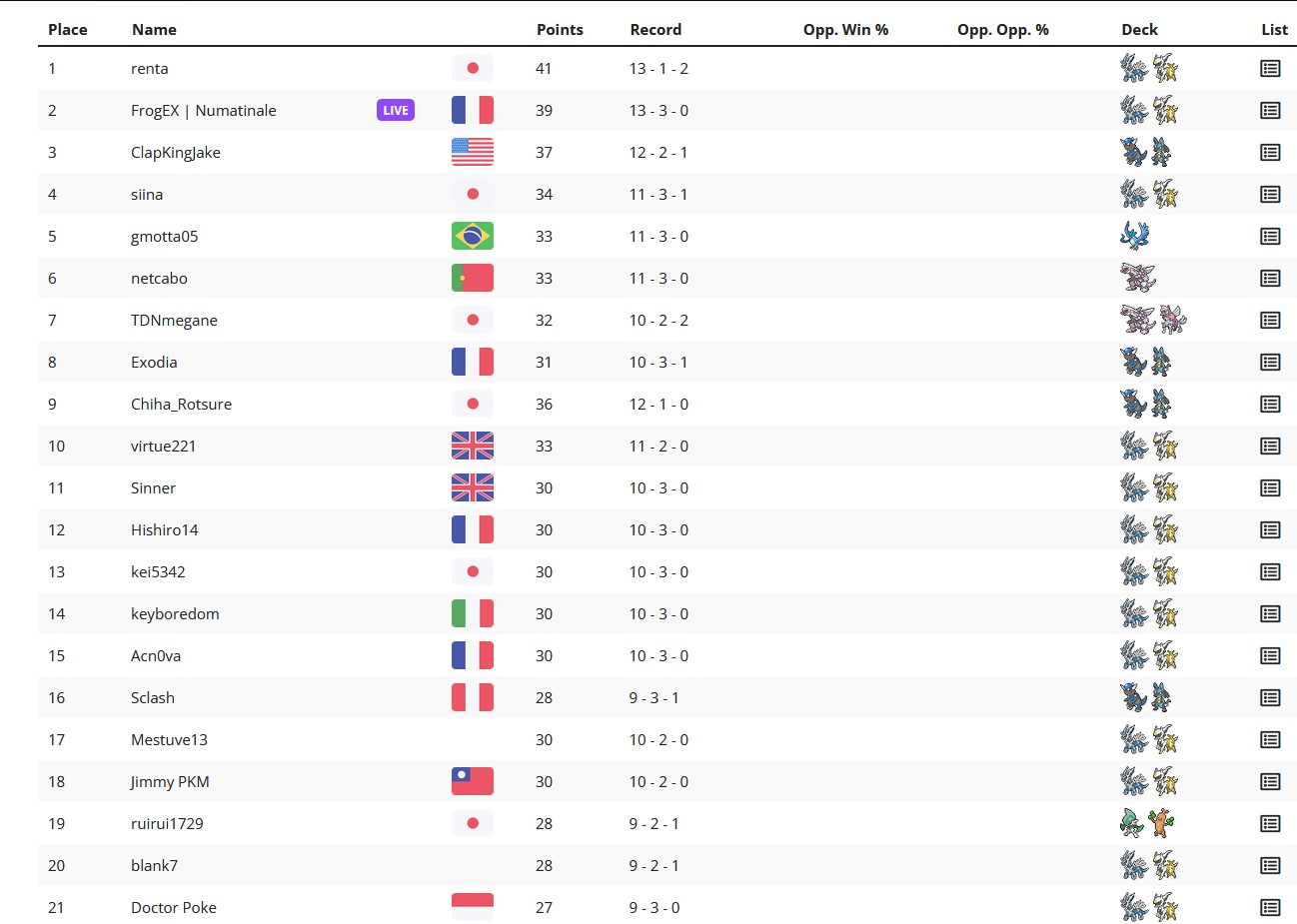
Task: View ruirui1729's deck list icon
Action: [1270, 823]
